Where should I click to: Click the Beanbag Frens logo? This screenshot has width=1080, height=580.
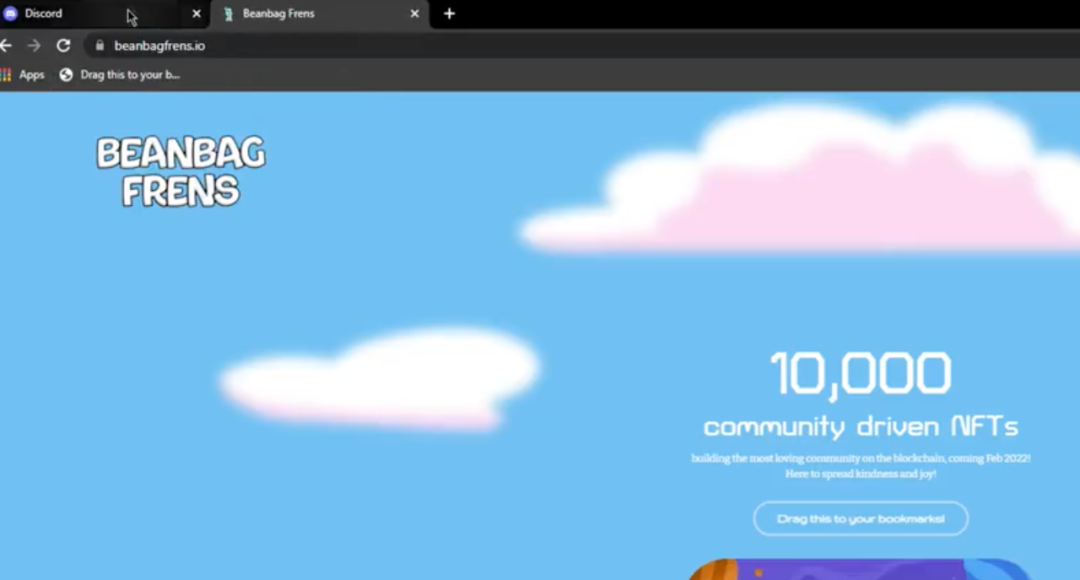[x=181, y=172]
